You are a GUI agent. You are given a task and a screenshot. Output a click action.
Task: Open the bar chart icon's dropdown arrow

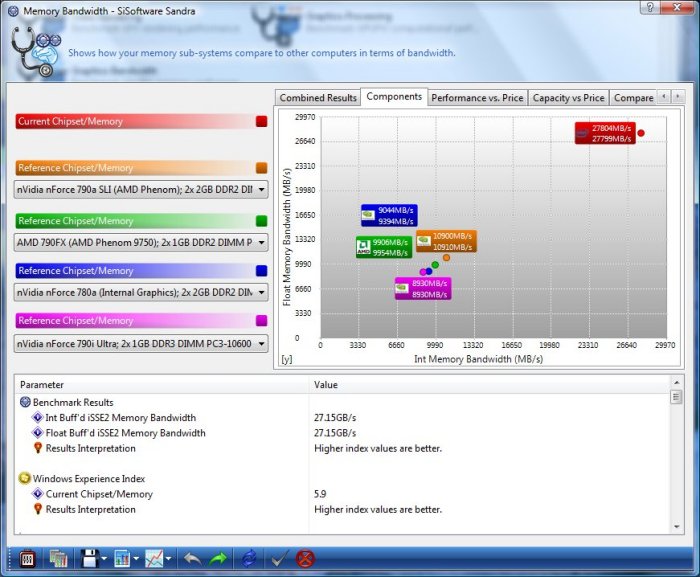tap(136, 559)
